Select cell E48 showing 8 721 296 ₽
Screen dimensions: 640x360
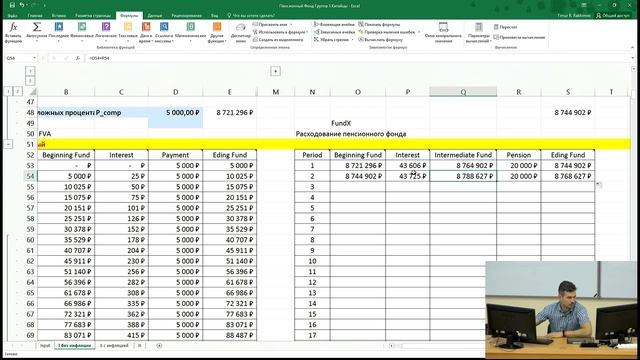[x=230, y=113]
